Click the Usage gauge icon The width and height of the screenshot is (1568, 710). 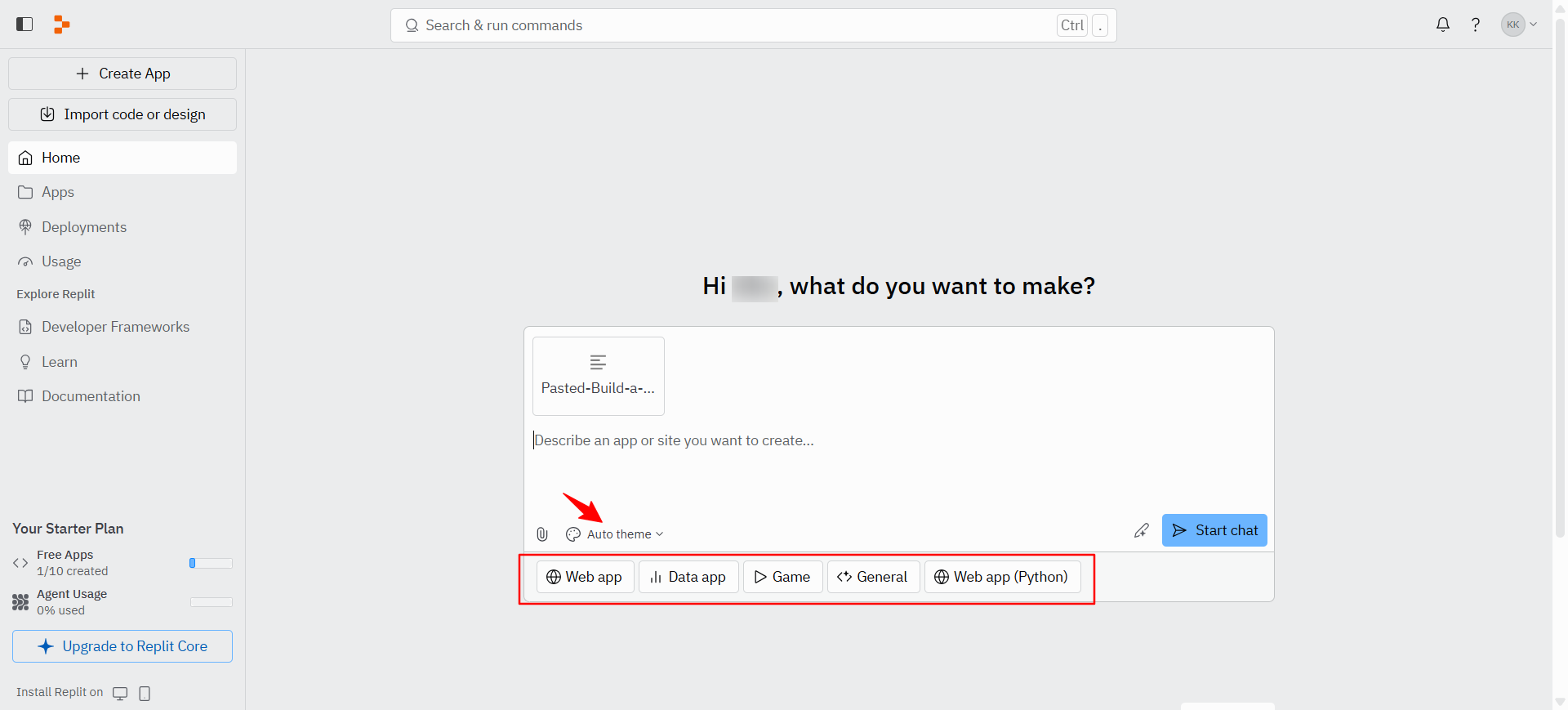click(25, 262)
